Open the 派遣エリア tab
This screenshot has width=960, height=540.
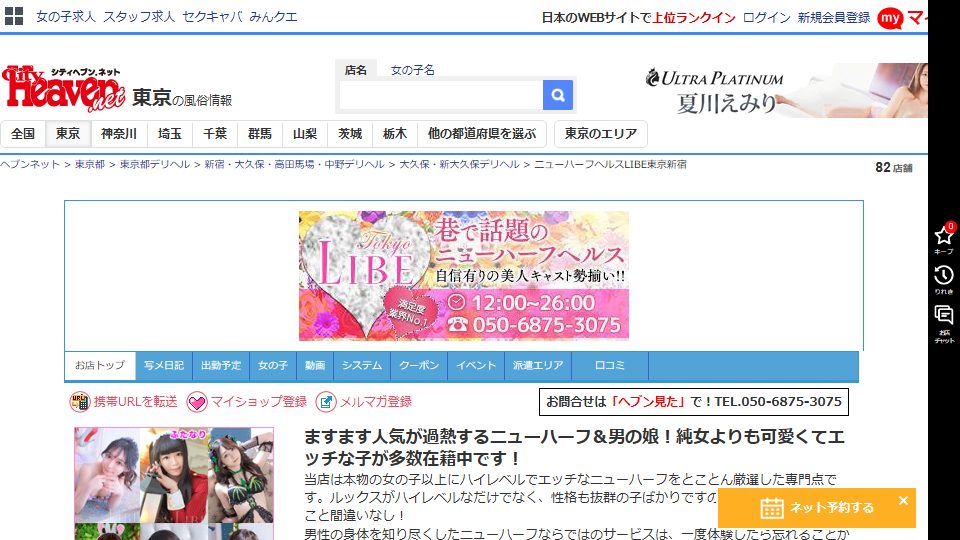coord(538,366)
